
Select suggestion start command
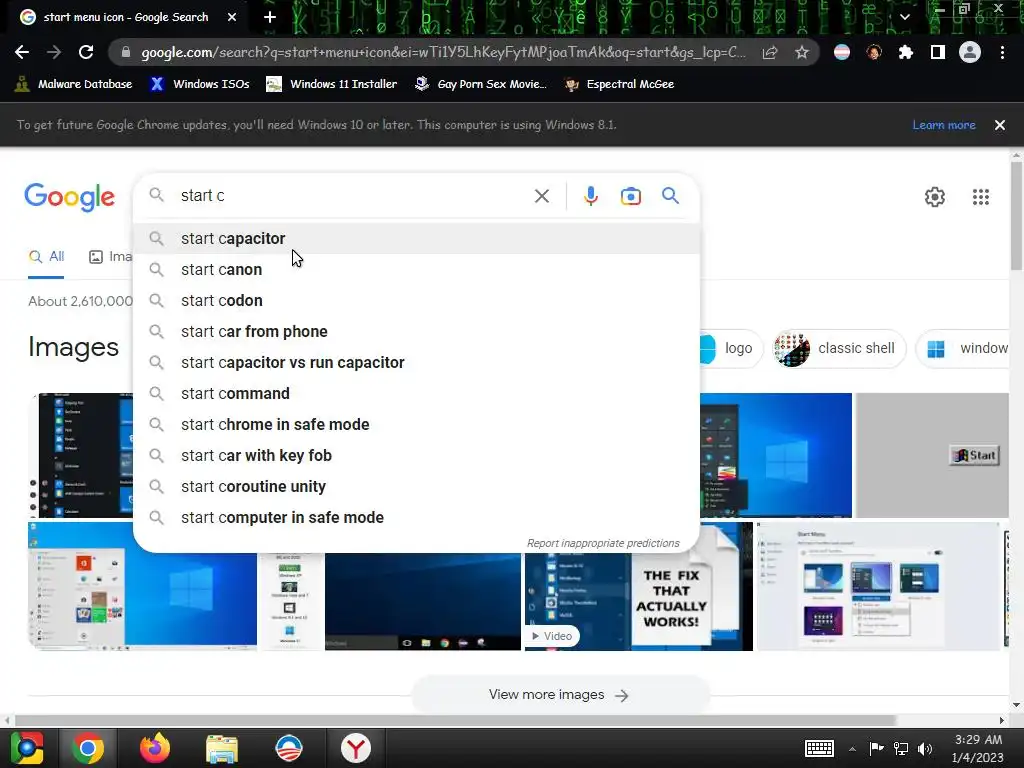(416, 394)
